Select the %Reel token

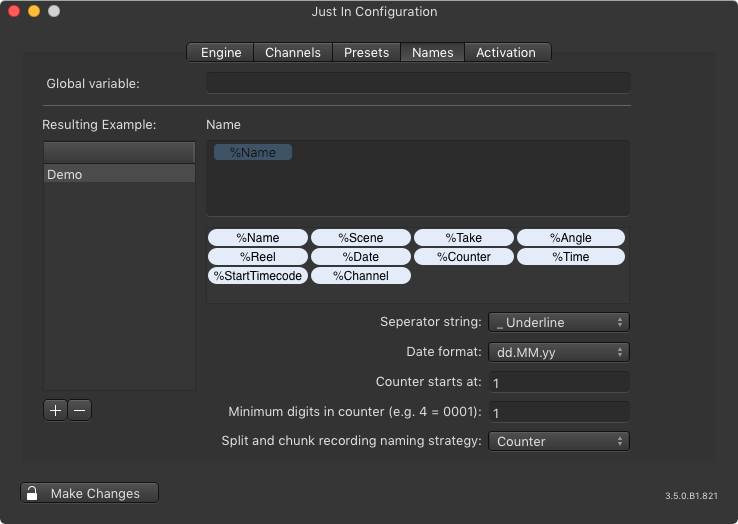pos(258,257)
